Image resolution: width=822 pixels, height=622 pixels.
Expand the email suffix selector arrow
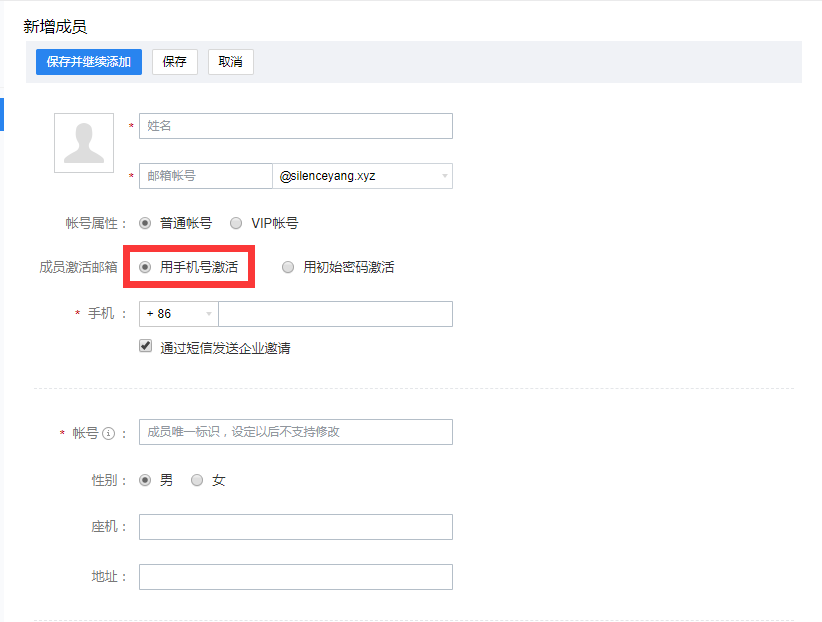coord(443,175)
